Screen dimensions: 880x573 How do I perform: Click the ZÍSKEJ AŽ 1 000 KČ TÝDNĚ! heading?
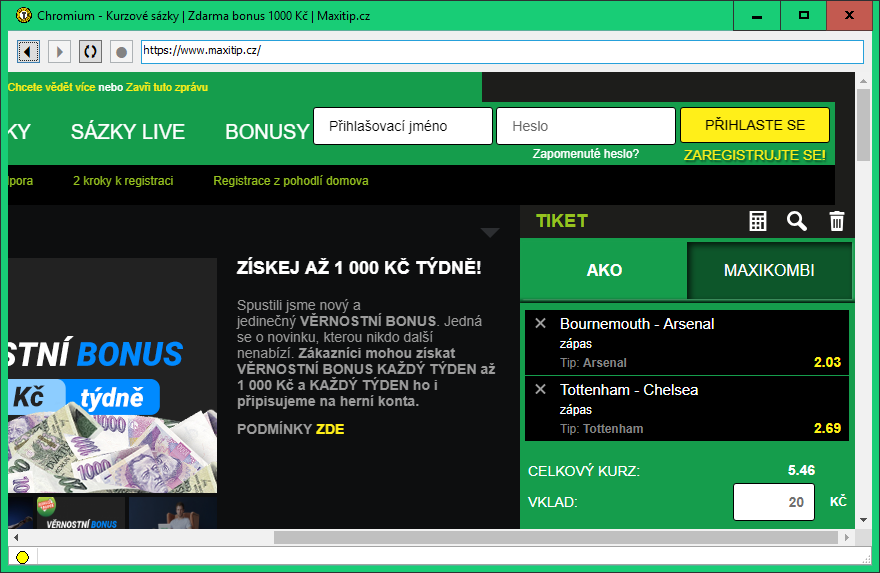point(359,268)
